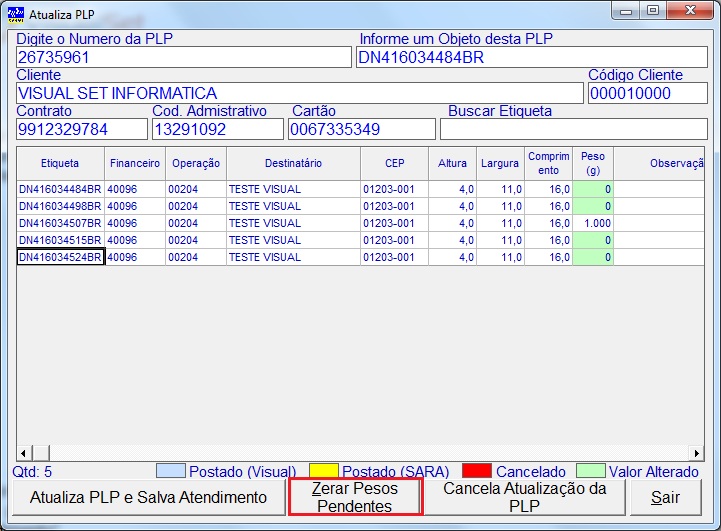The image size is (721, 531).
Task: Click the Qtd: 5 count label
Action: (x=32, y=472)
